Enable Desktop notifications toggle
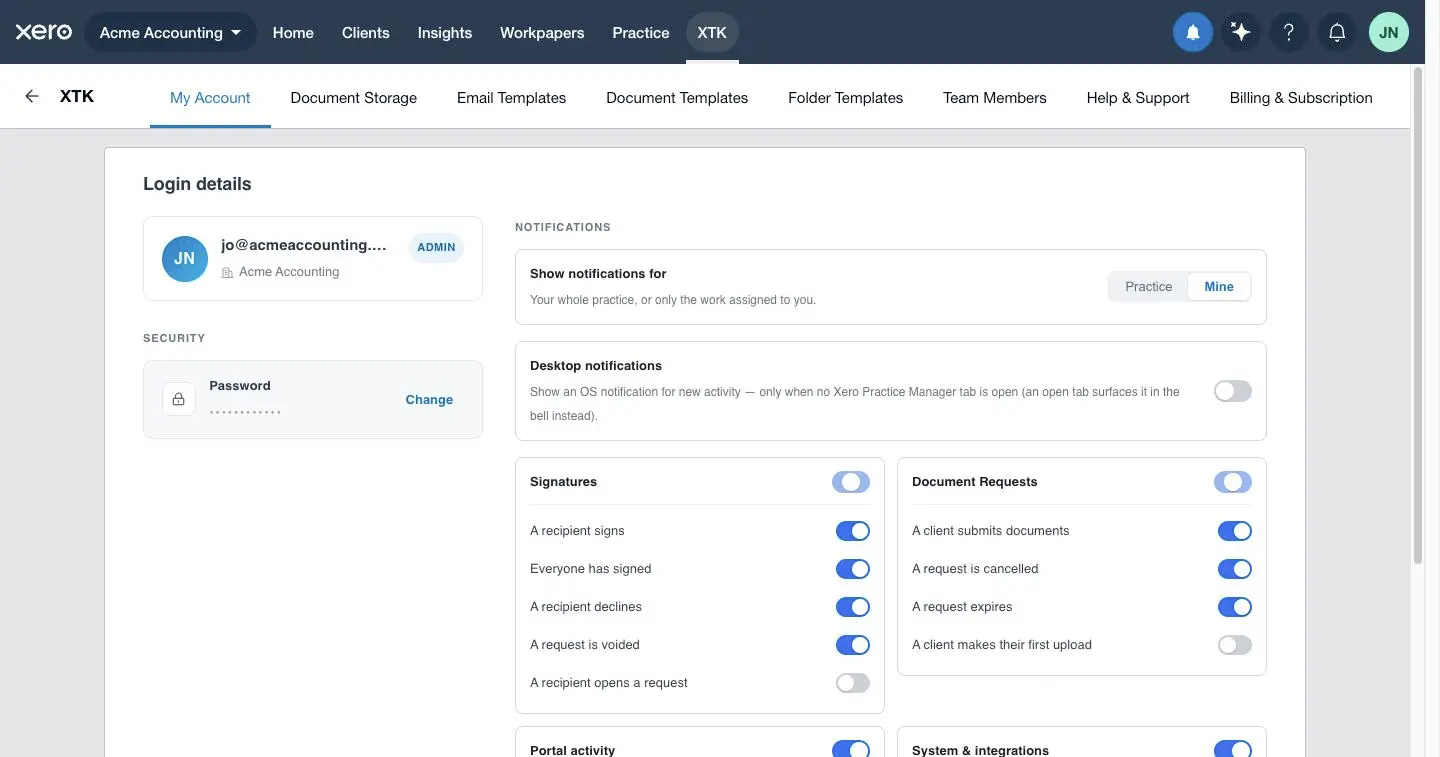The width and height of the screenshot is (1440, 757). pyautogui.click(x=1233, y=392)
